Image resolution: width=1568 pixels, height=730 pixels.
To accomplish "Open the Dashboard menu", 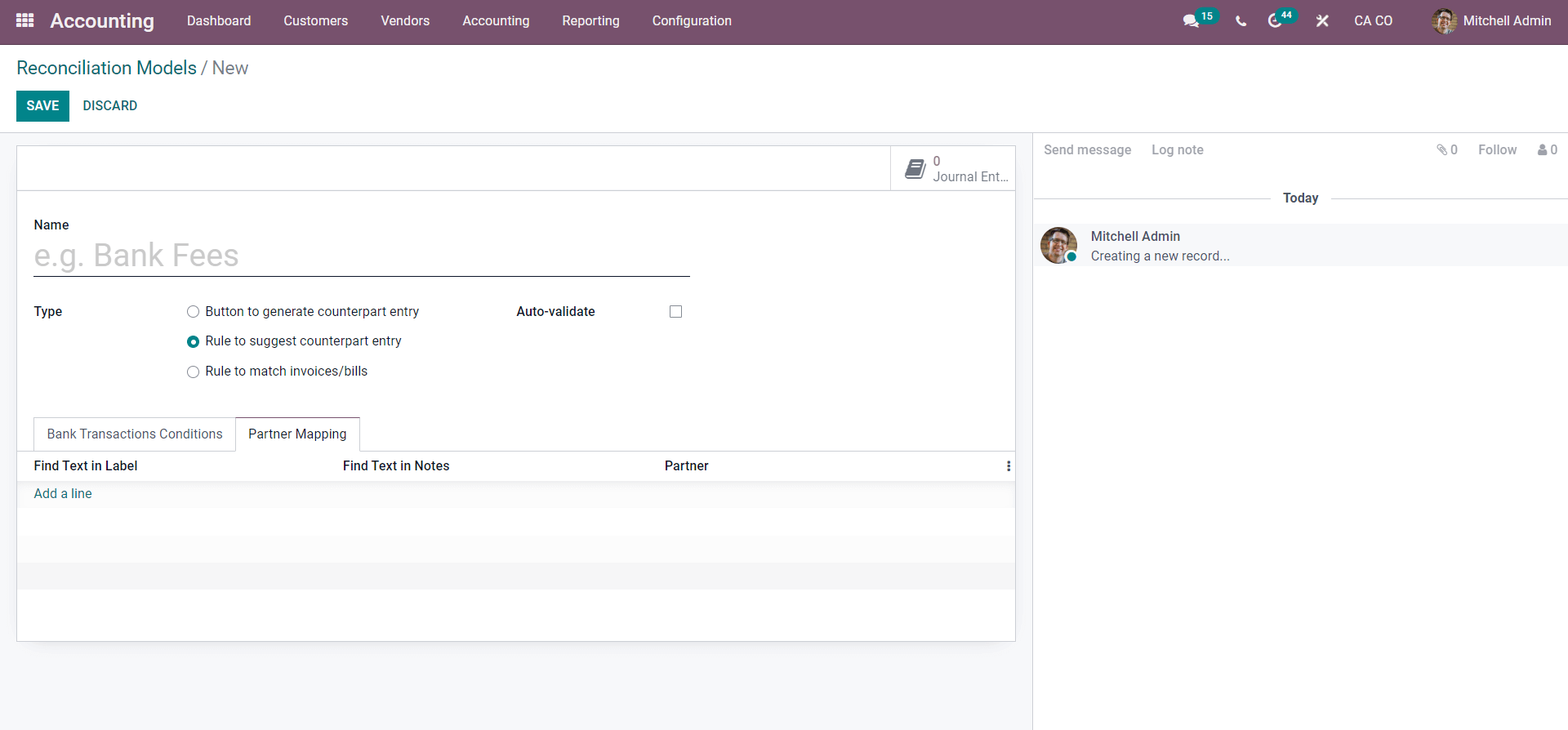I will [x=219, y=21].
